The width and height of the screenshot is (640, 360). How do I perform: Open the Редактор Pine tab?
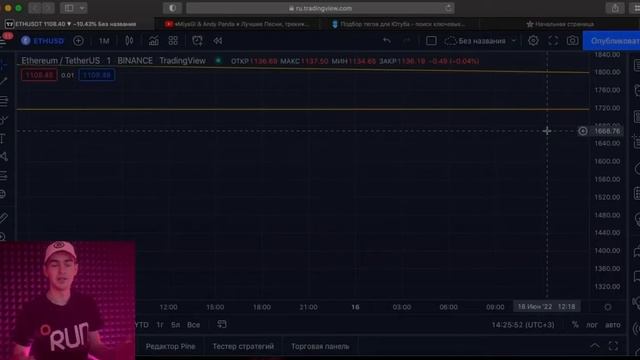pyautogui.click(x=170, y=347)
